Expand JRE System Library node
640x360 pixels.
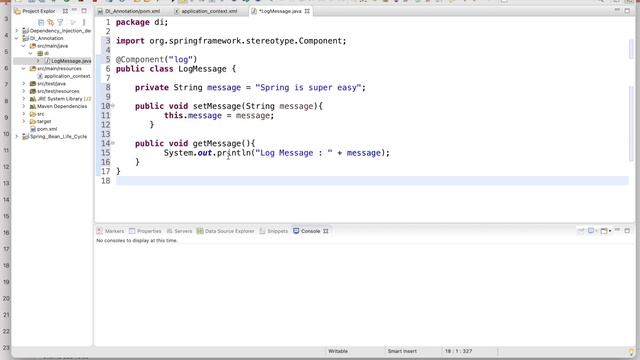tap(24, 99)
